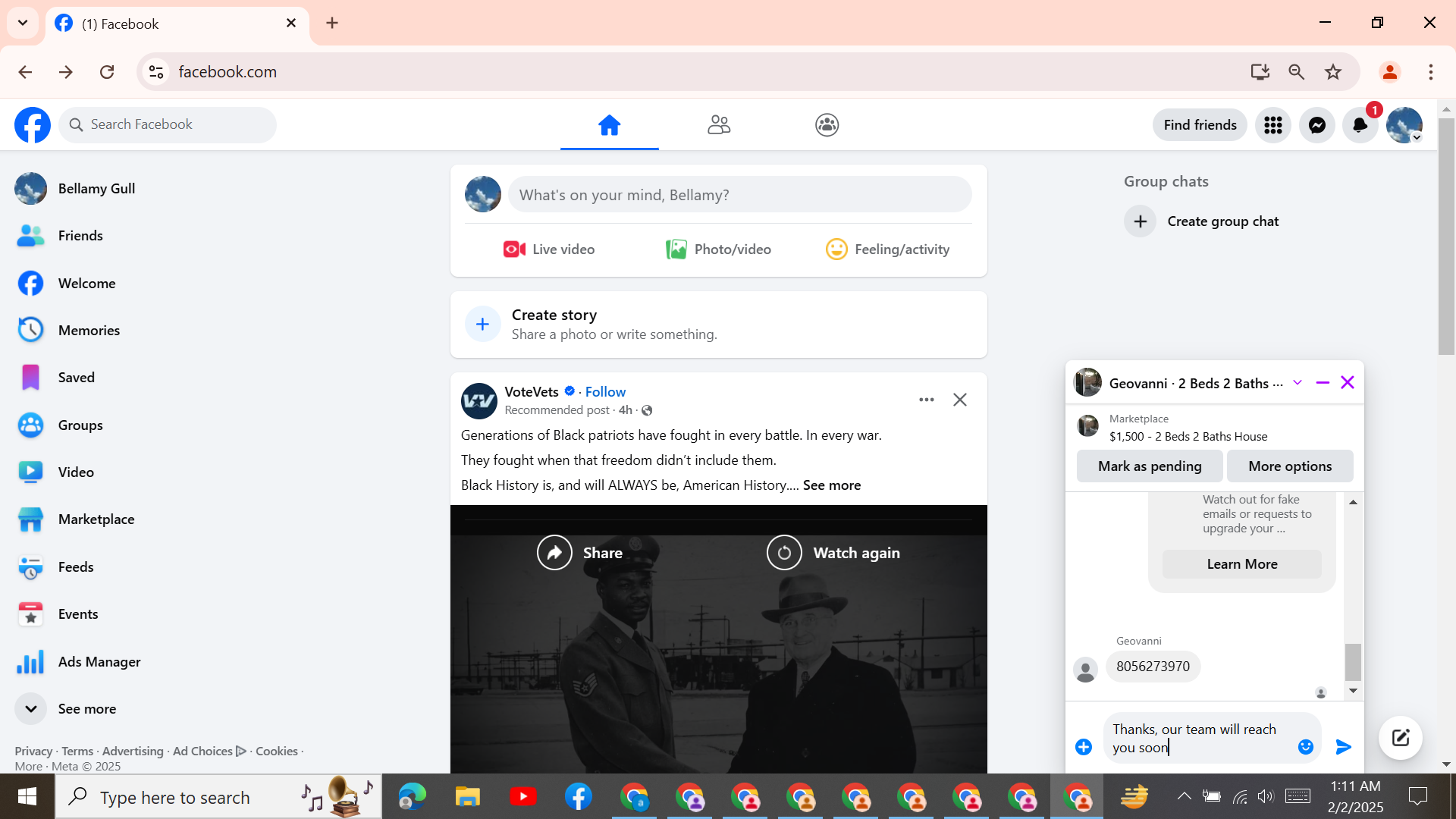Open the Messenger icon in top bar
The image size is (1456, 819).
(1317, 125)
